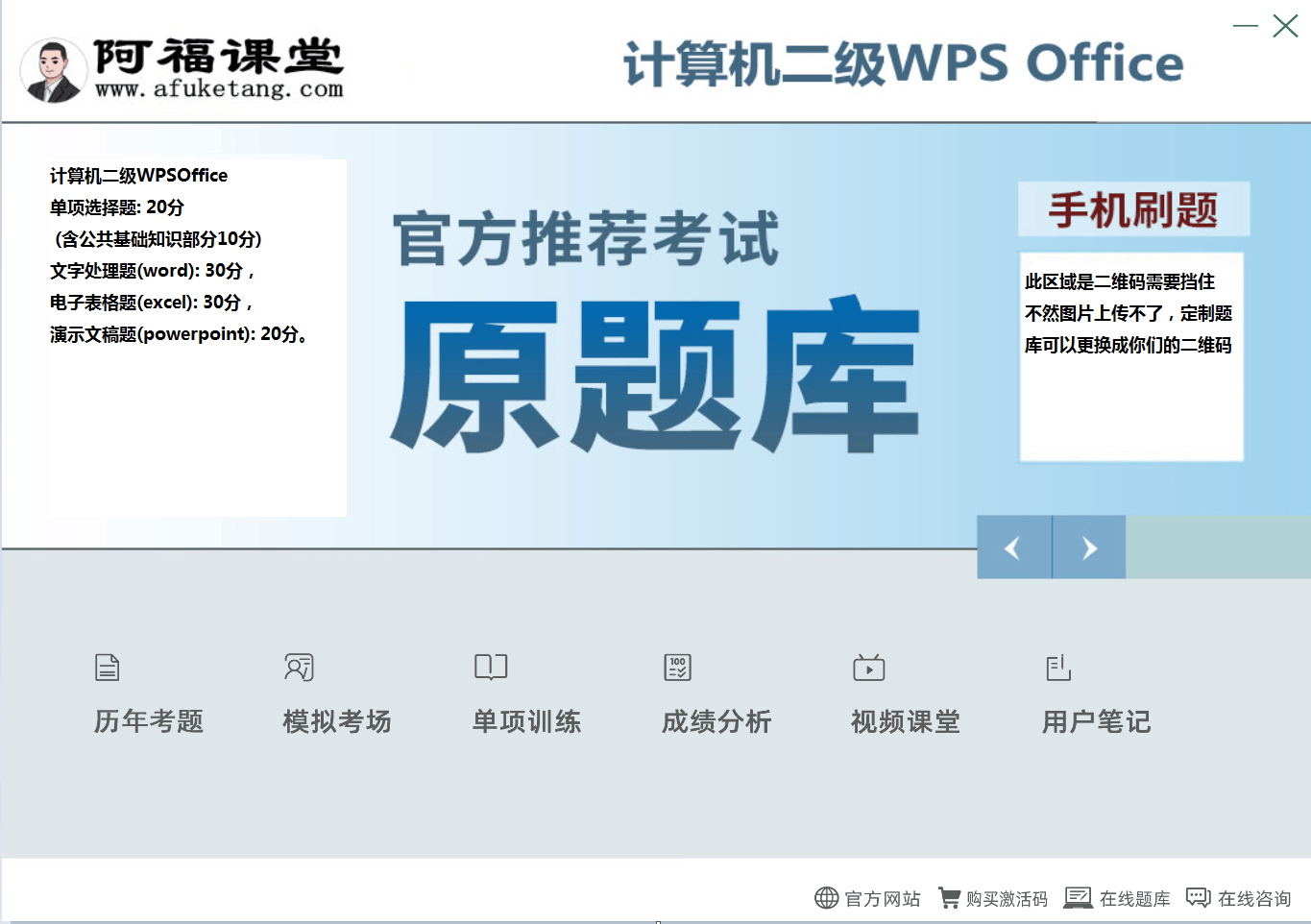
Task: Advance to next banner slide
Action: tap(1088, 547)
